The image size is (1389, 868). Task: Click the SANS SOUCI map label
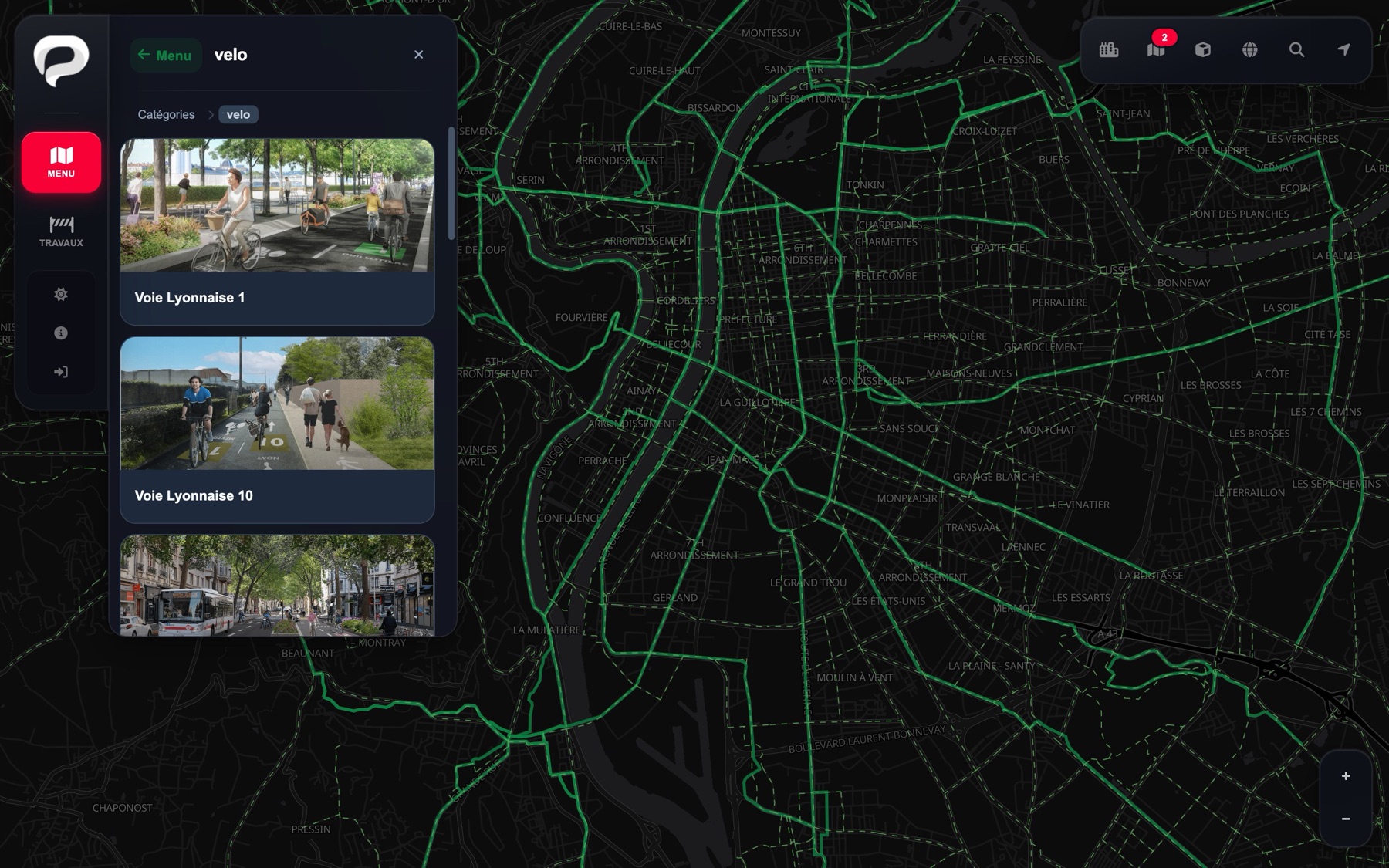(x=909, y=428)
